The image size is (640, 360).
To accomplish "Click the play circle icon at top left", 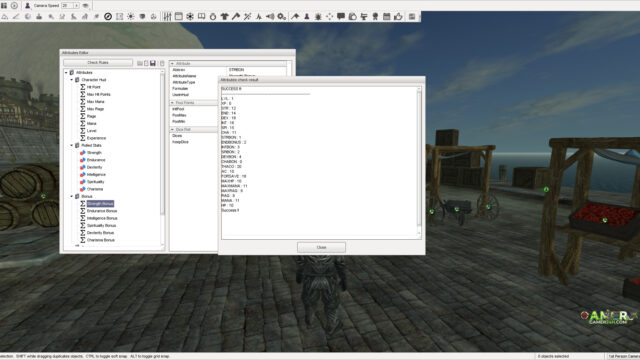I will pyautogui.click(x=14, y=6).
